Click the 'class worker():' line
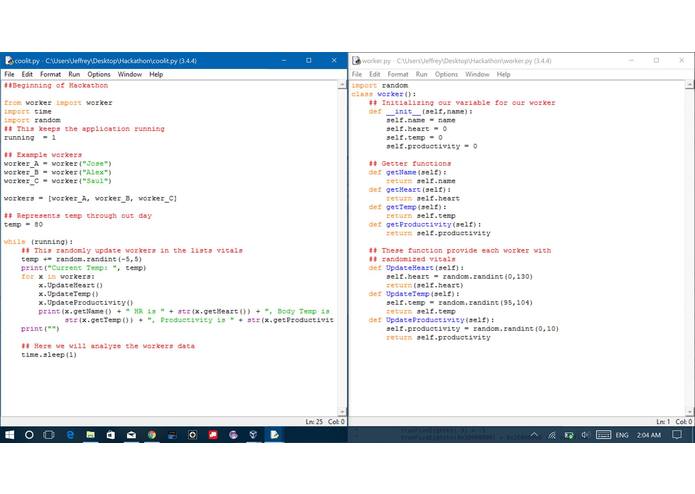 (384, 94)
